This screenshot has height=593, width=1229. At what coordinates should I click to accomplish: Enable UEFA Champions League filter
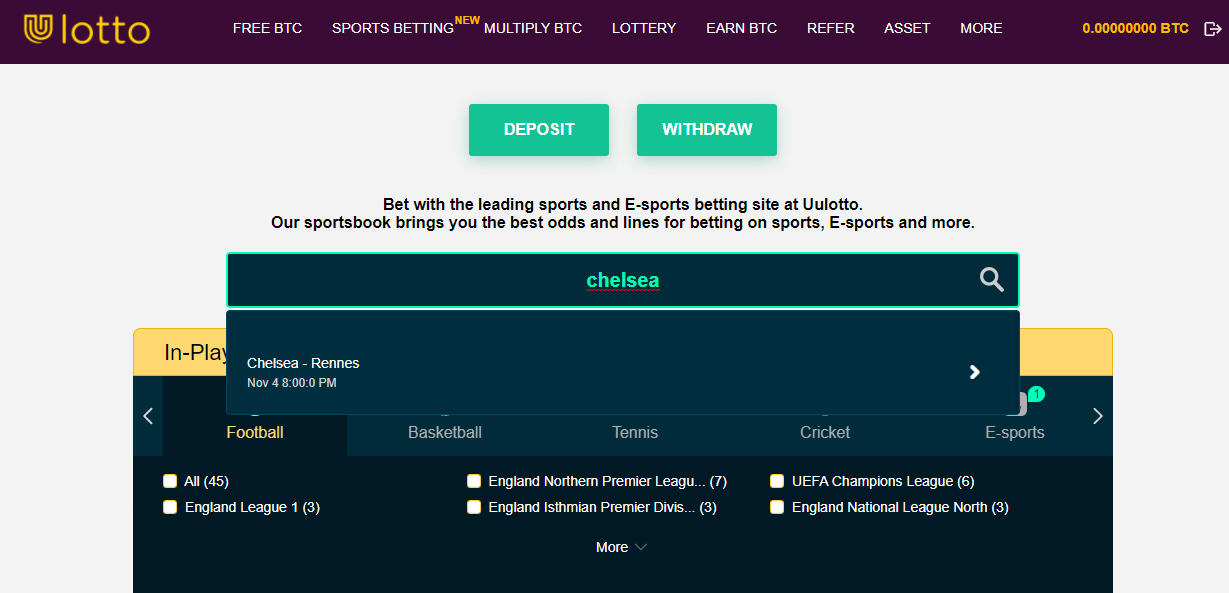(777, 481)
